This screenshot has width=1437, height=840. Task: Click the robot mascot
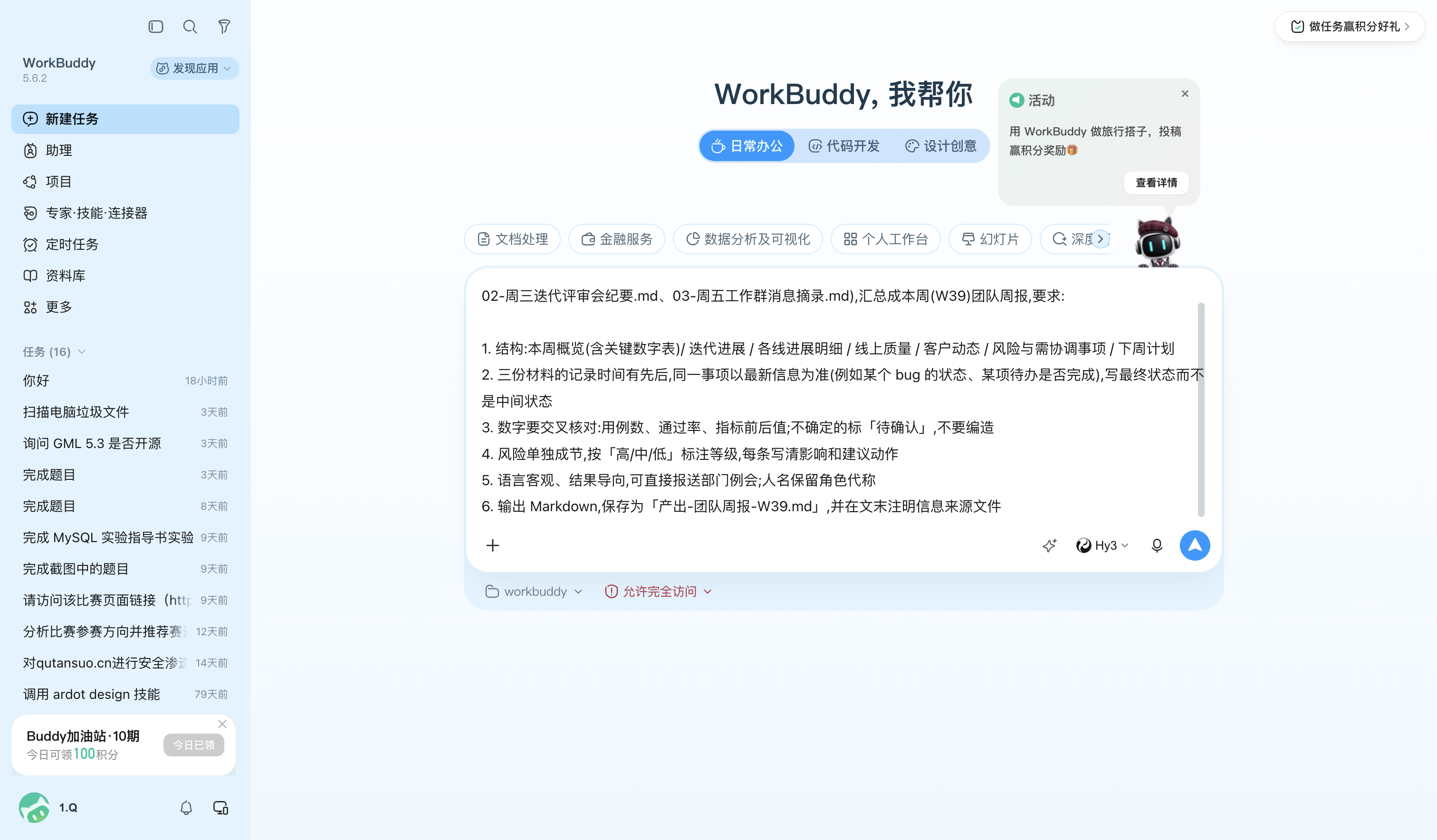pyautogui.click(x=1157, y=242)
